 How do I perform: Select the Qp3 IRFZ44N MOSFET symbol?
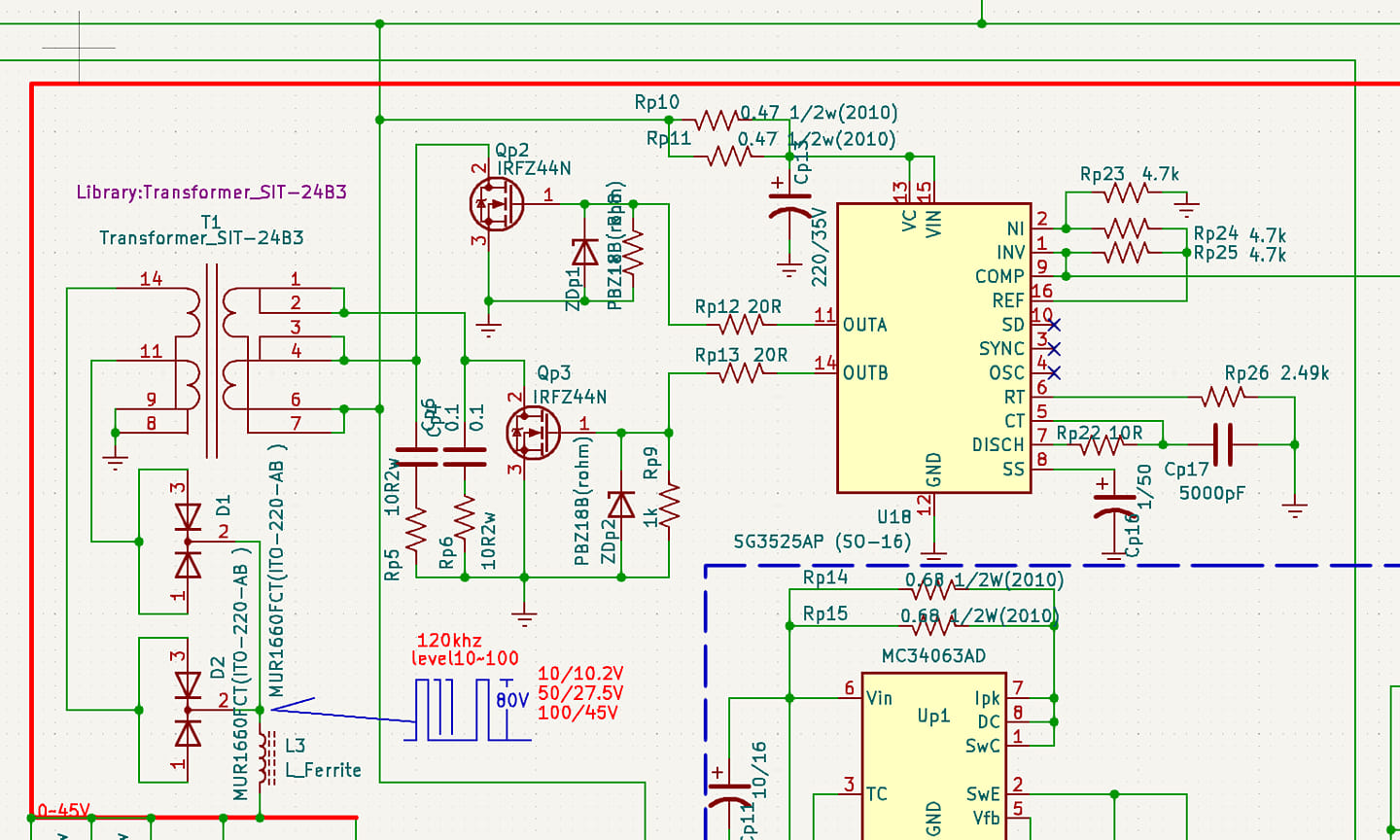534,434
